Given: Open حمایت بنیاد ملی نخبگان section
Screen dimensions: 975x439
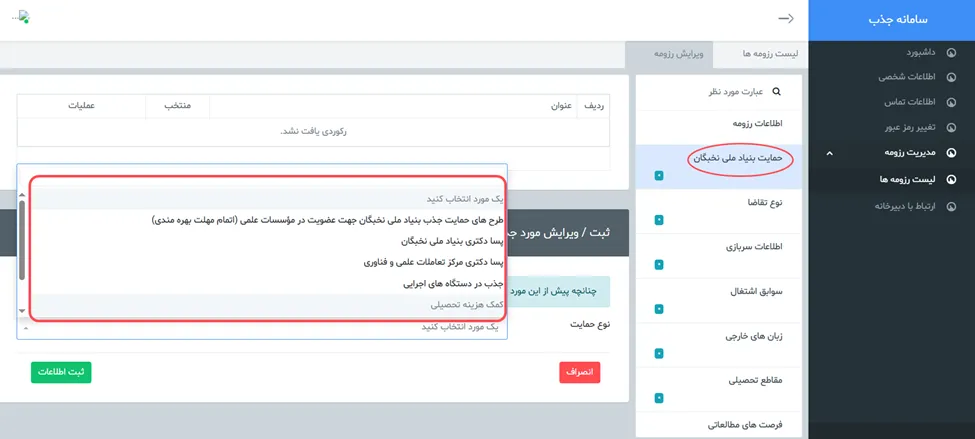Looking at the screenshot, I should [x=740, y=158].
